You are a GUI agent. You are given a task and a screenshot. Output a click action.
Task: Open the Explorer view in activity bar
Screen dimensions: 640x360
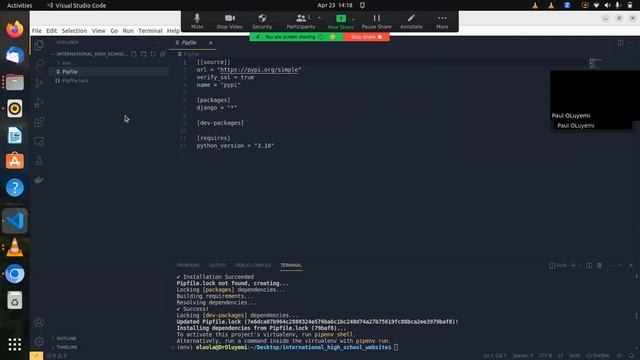(39, 44)
